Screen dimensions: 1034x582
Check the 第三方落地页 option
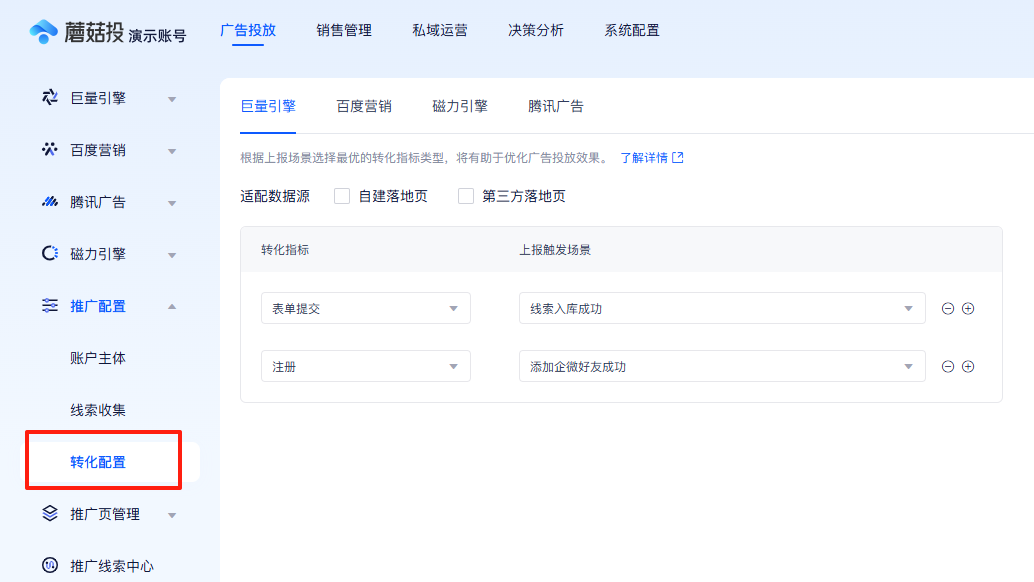coord(466,196)
